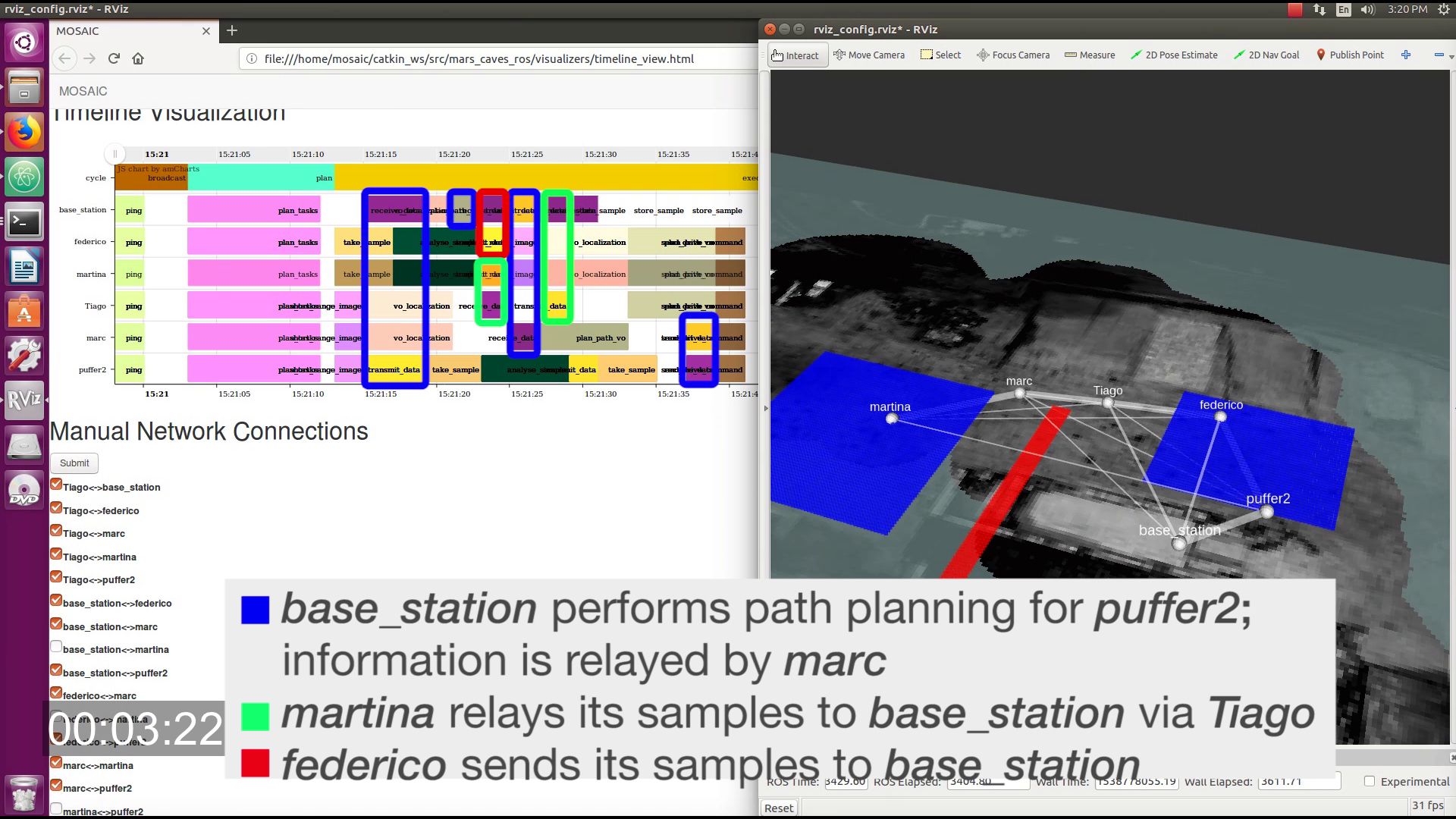
Task: Select the 2D Nav Goal tool
Action: pos(1266,55)
